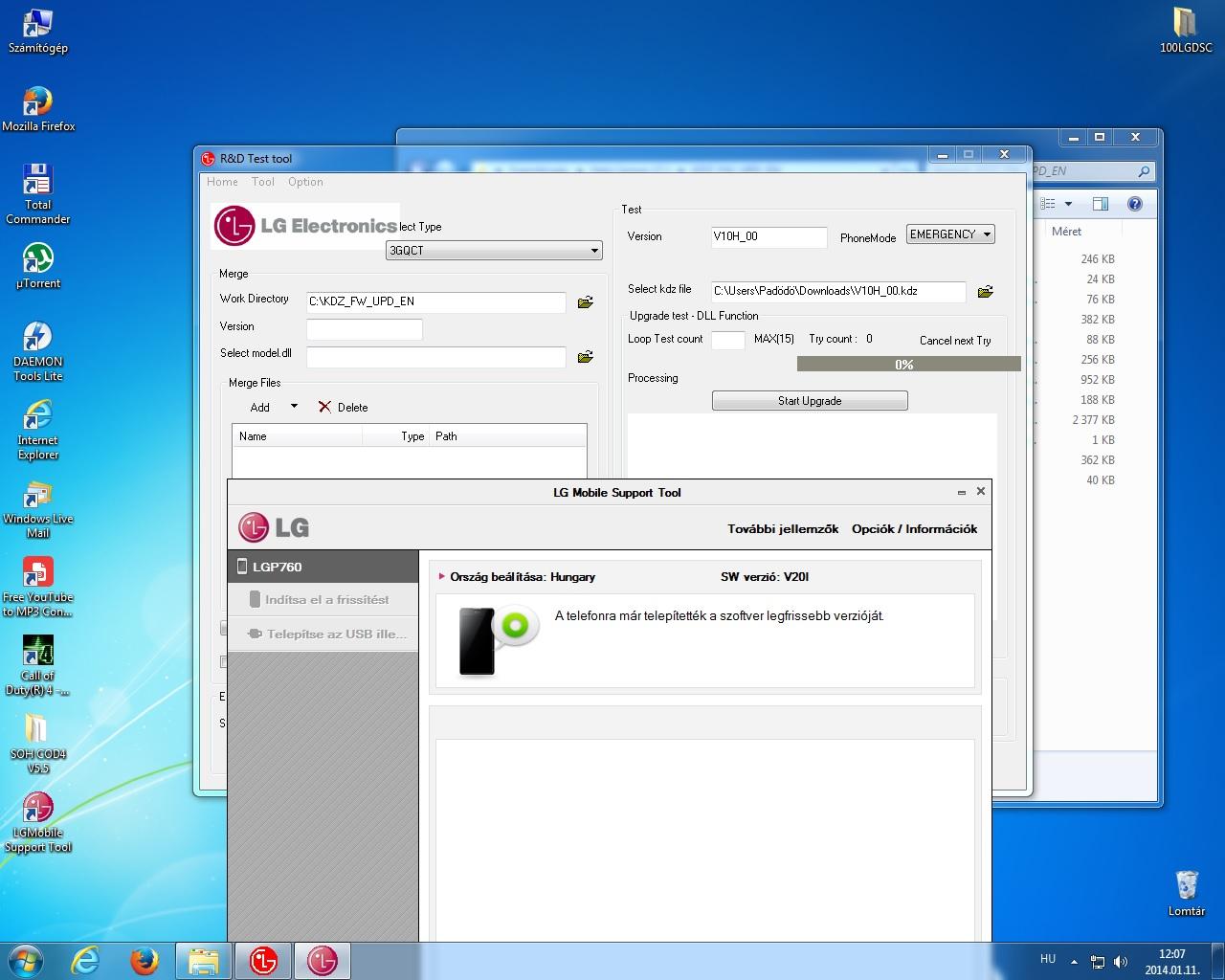Click the Merge Version input field

(x=365, y=329)
